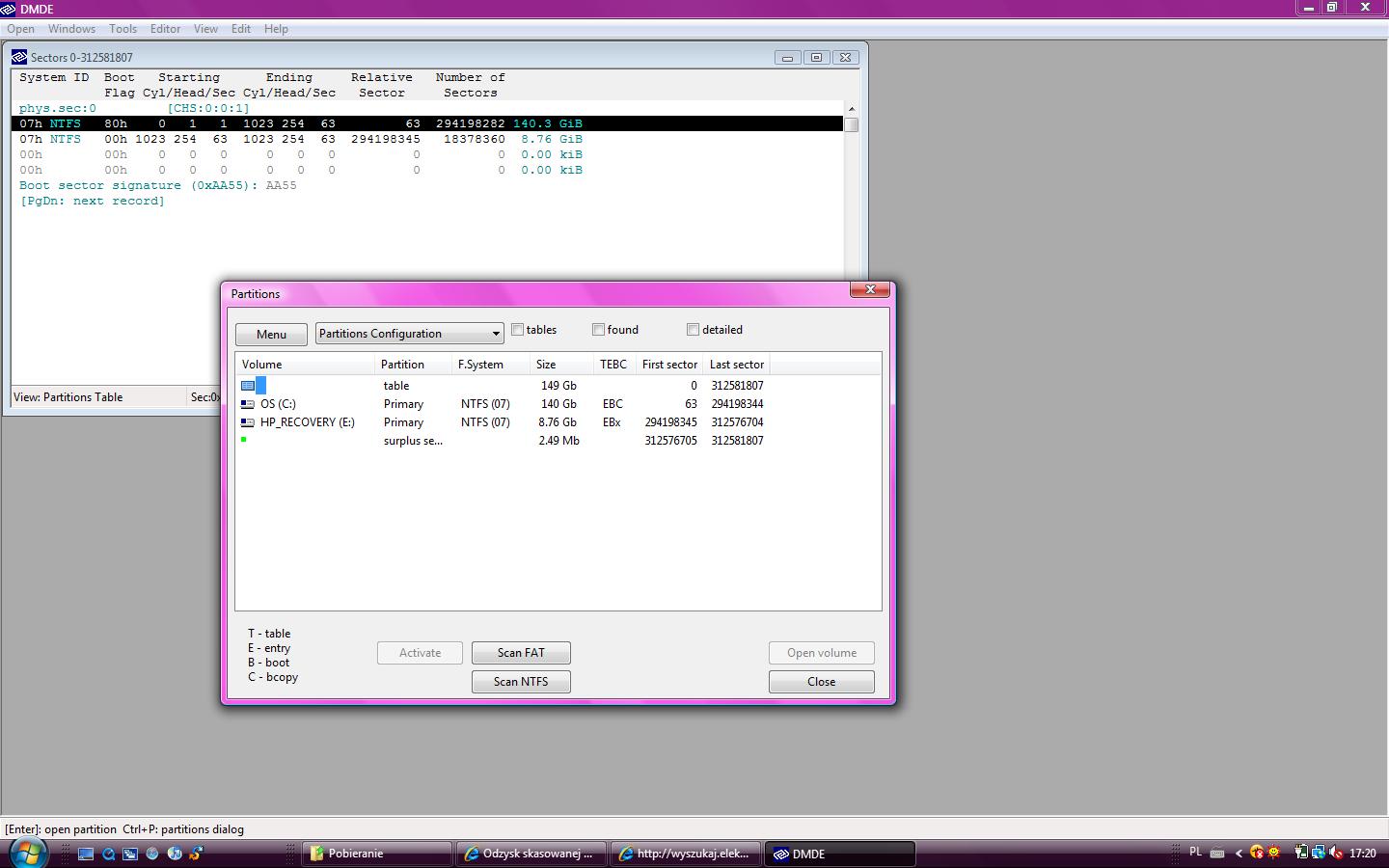Click the grayed Open volume button
The image size is (1389, 868).
click(822, 653)
